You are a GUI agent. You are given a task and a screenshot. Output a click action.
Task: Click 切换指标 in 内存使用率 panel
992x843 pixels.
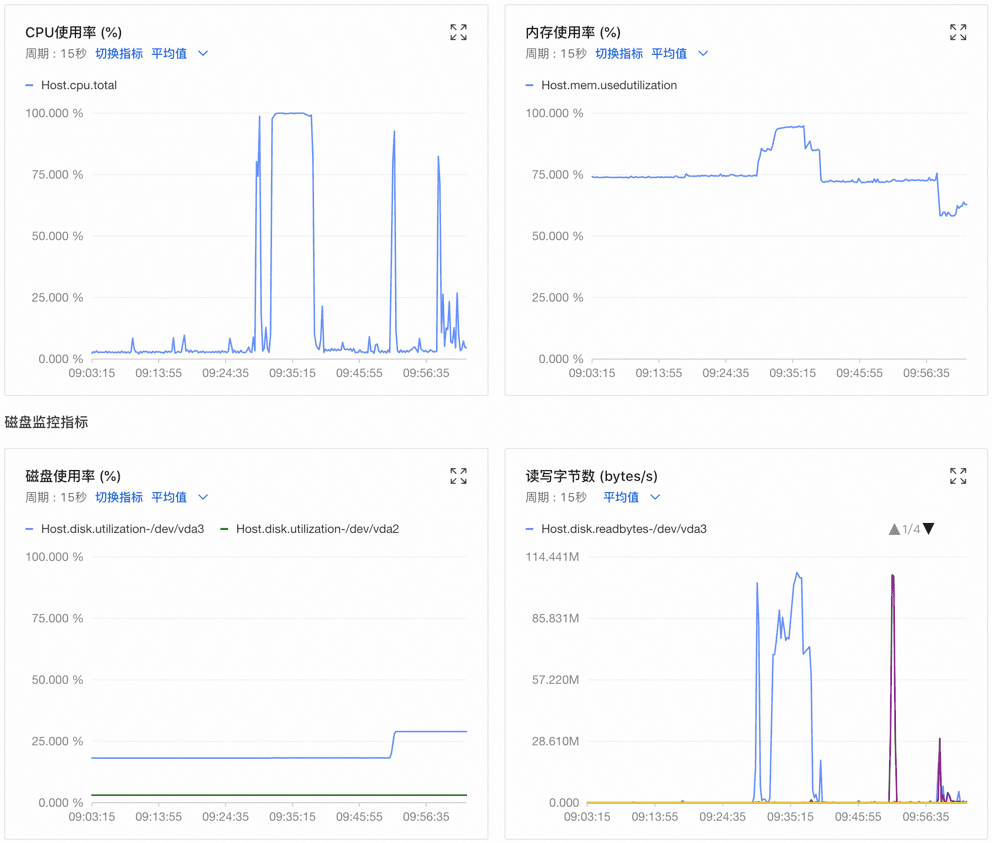click(x=619, y=54)
